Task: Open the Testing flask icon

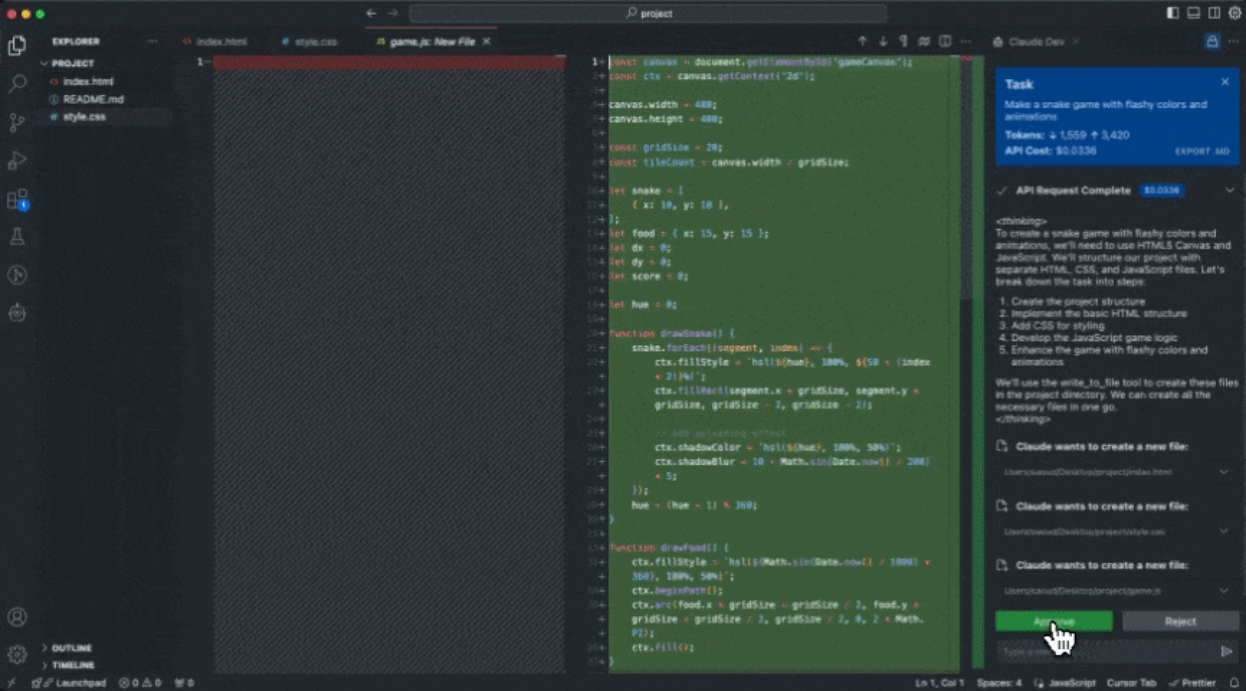Action: click(17, 237)
